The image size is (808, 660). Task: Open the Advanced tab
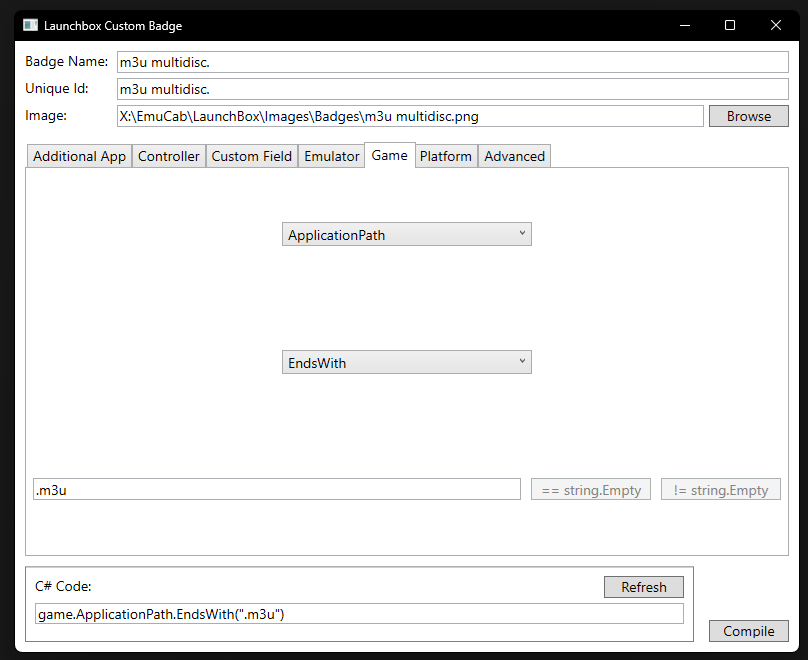pyautogui.click(x=514, y=156)
